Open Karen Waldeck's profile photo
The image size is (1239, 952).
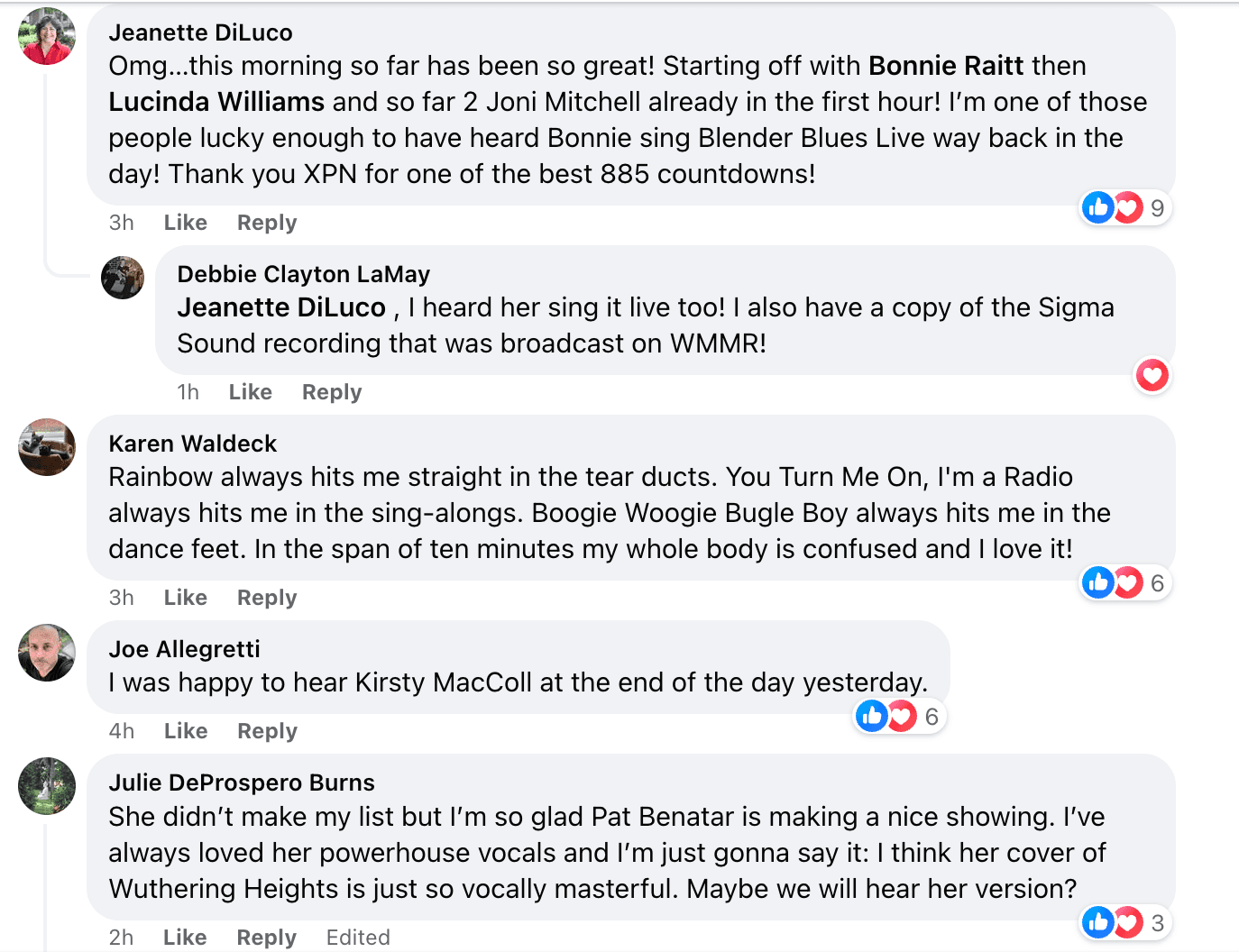click(47, 447)
